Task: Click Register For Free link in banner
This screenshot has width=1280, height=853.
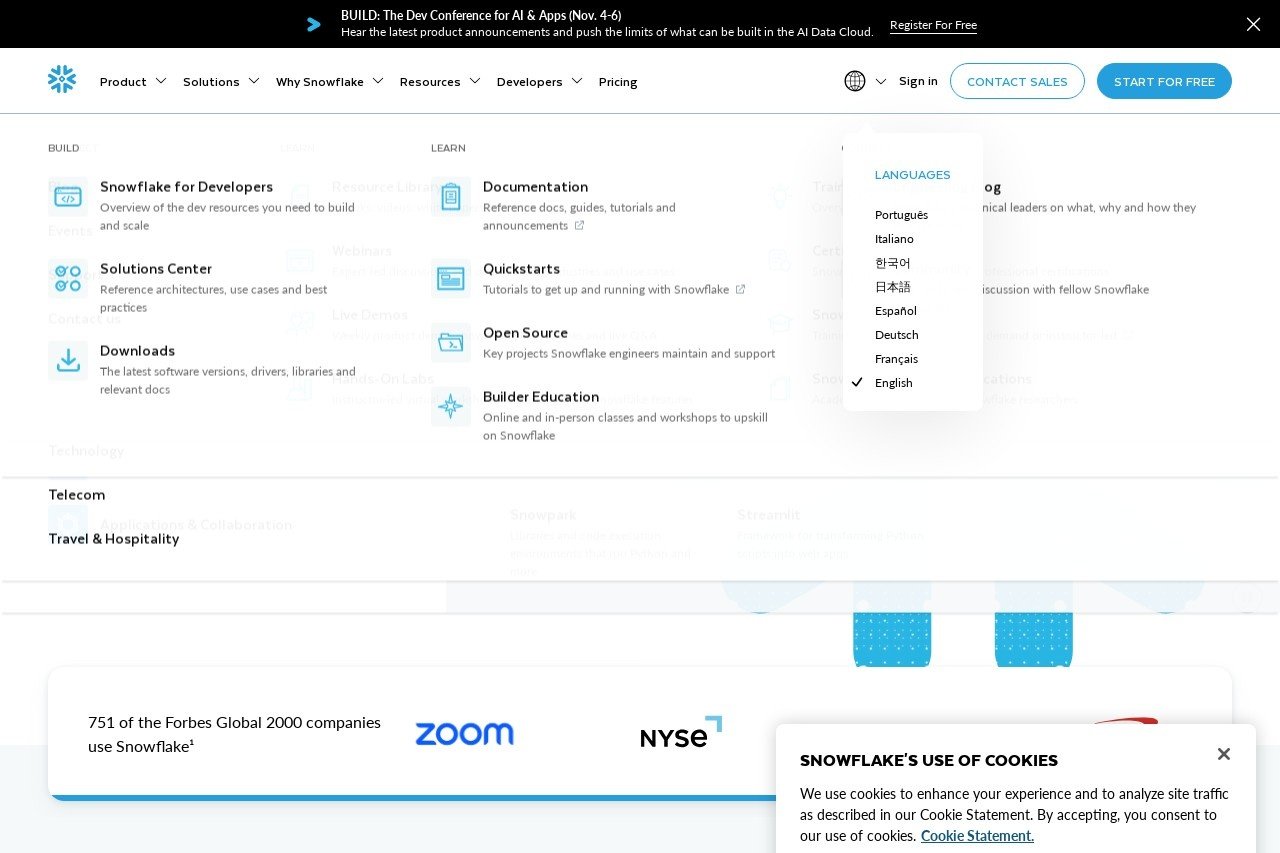Action: point(933,25)
